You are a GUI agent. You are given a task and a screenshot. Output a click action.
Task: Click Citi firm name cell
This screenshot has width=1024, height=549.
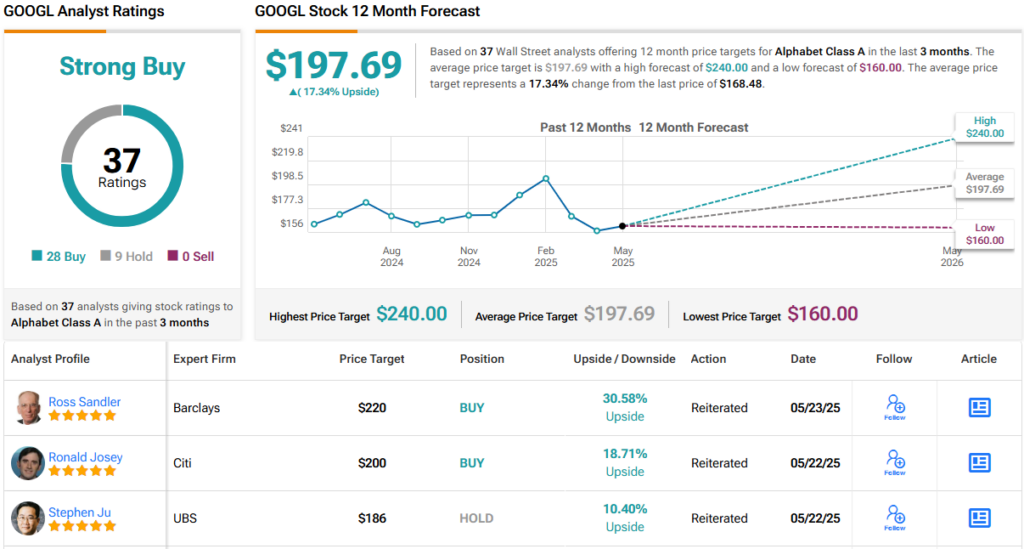coord(182,463)
